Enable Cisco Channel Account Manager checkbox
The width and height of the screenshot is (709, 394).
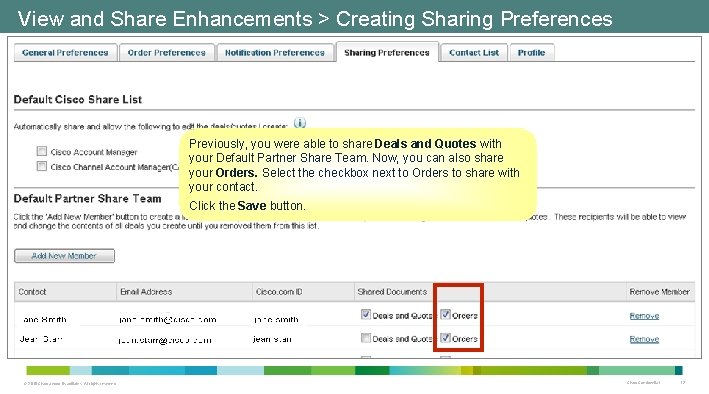tap(42, 166)
